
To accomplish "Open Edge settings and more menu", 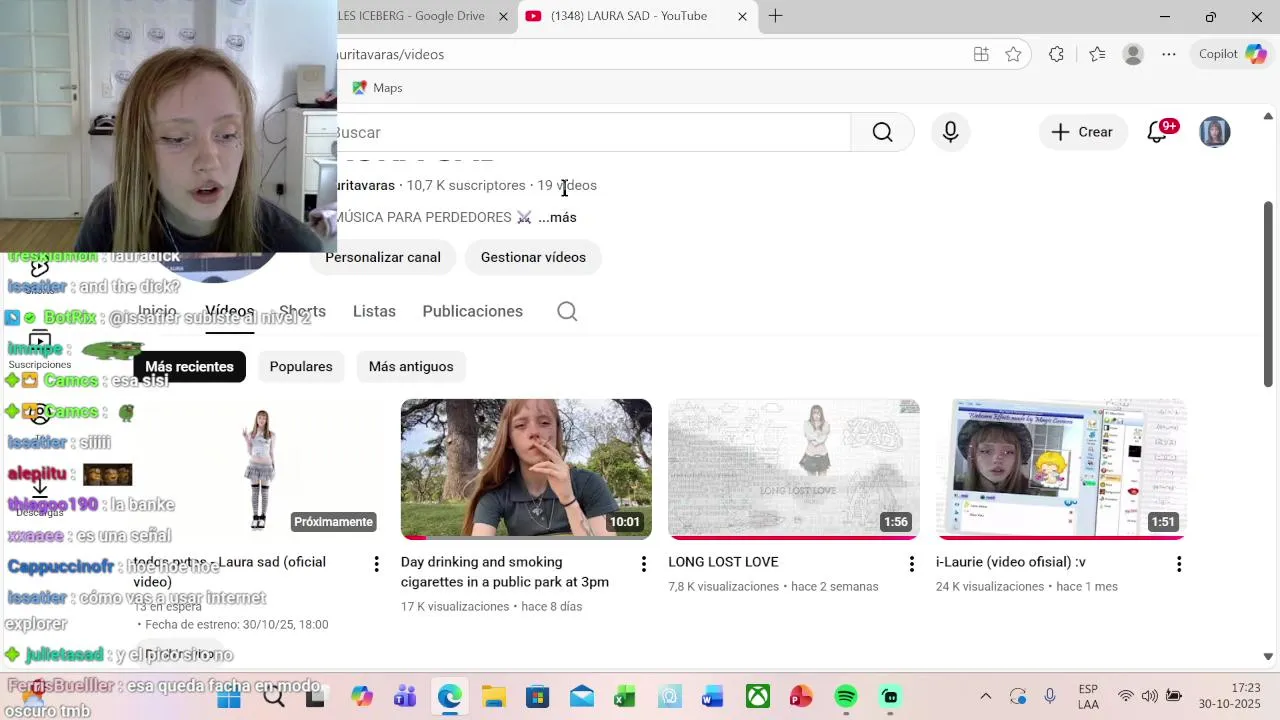I will tap(1169, 54).
